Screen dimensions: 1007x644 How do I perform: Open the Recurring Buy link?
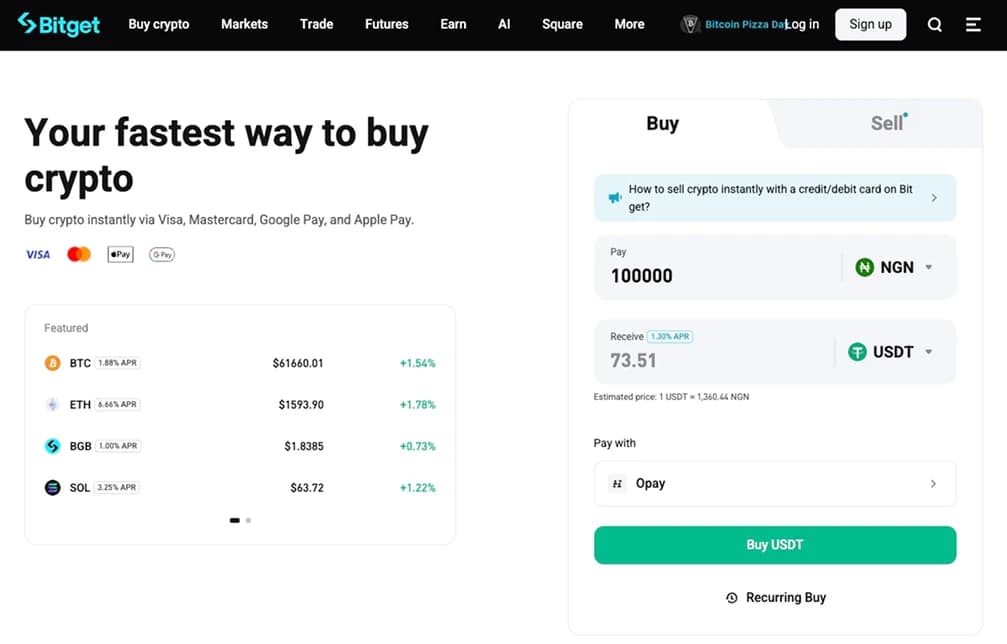[776, 598]
